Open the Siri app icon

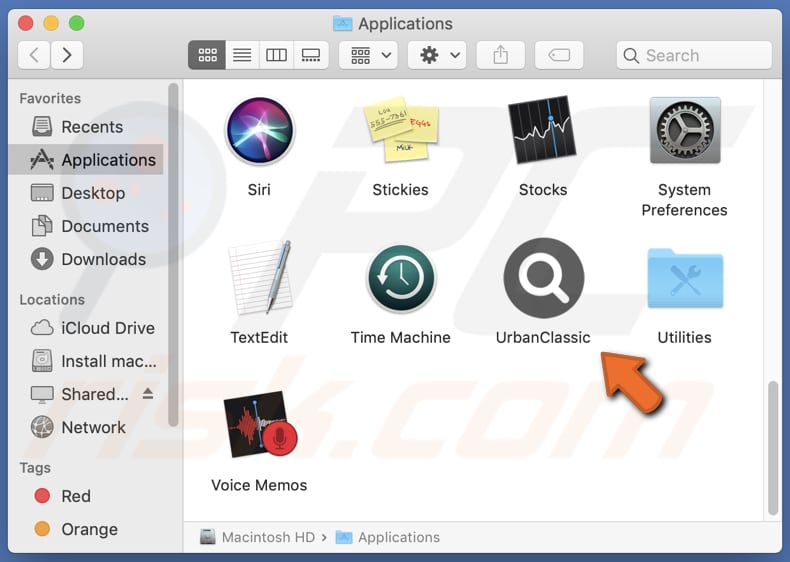(x=259, y=131)
